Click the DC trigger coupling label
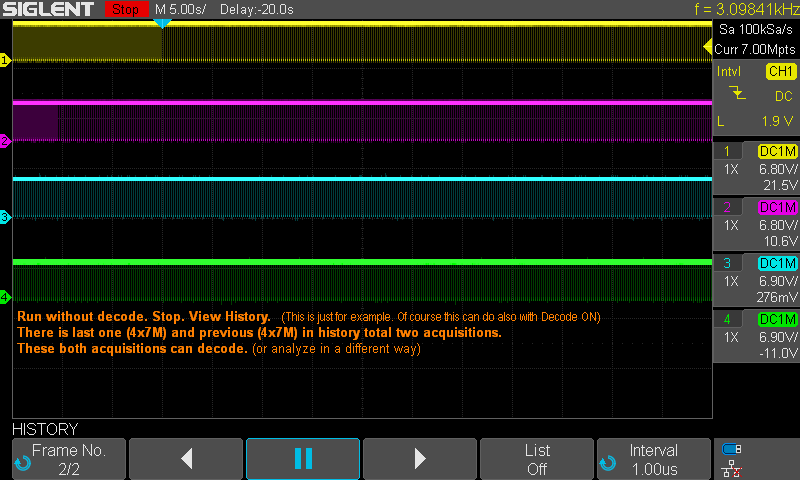The width and height of the screenshot is (800, 480). (784, 96)
